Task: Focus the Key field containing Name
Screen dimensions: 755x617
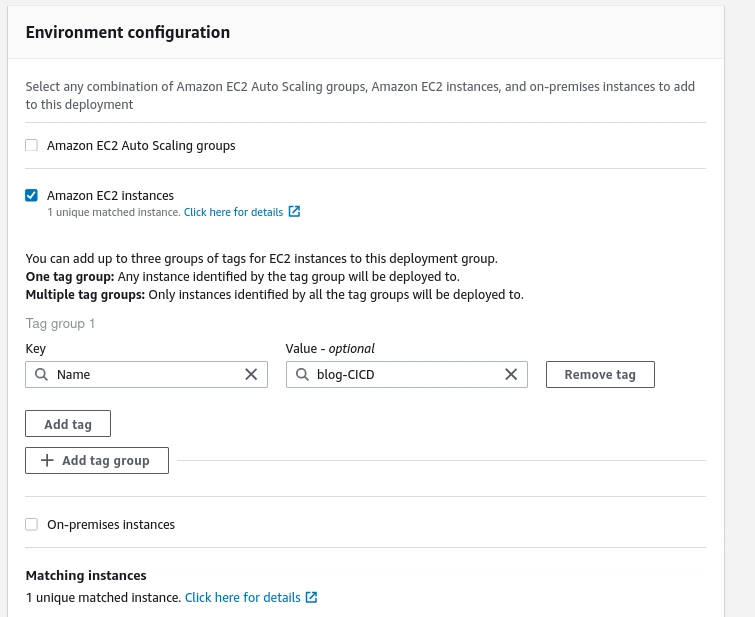Action: [145, 374]
